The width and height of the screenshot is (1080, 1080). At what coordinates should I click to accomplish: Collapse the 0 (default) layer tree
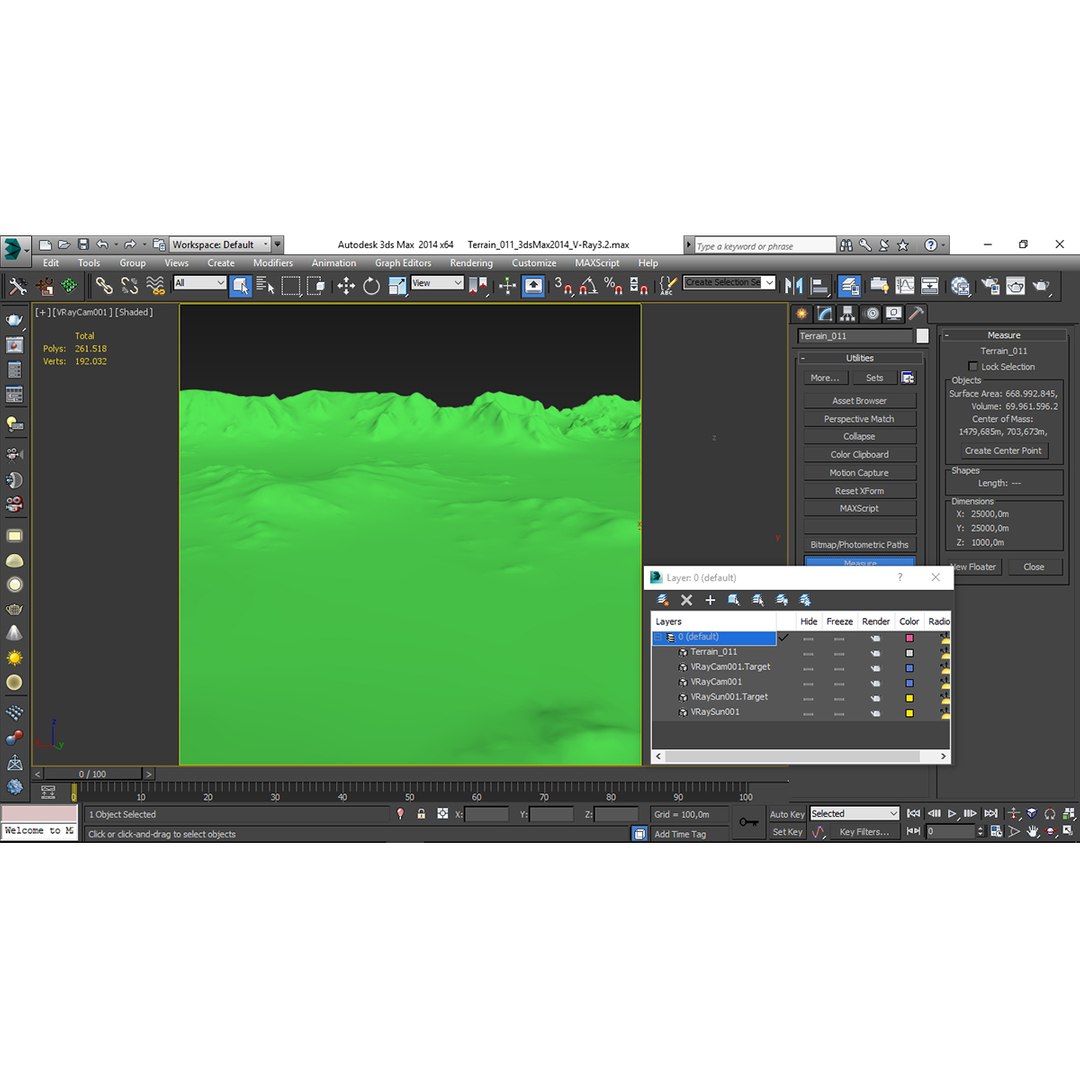[x=658, y=637]
